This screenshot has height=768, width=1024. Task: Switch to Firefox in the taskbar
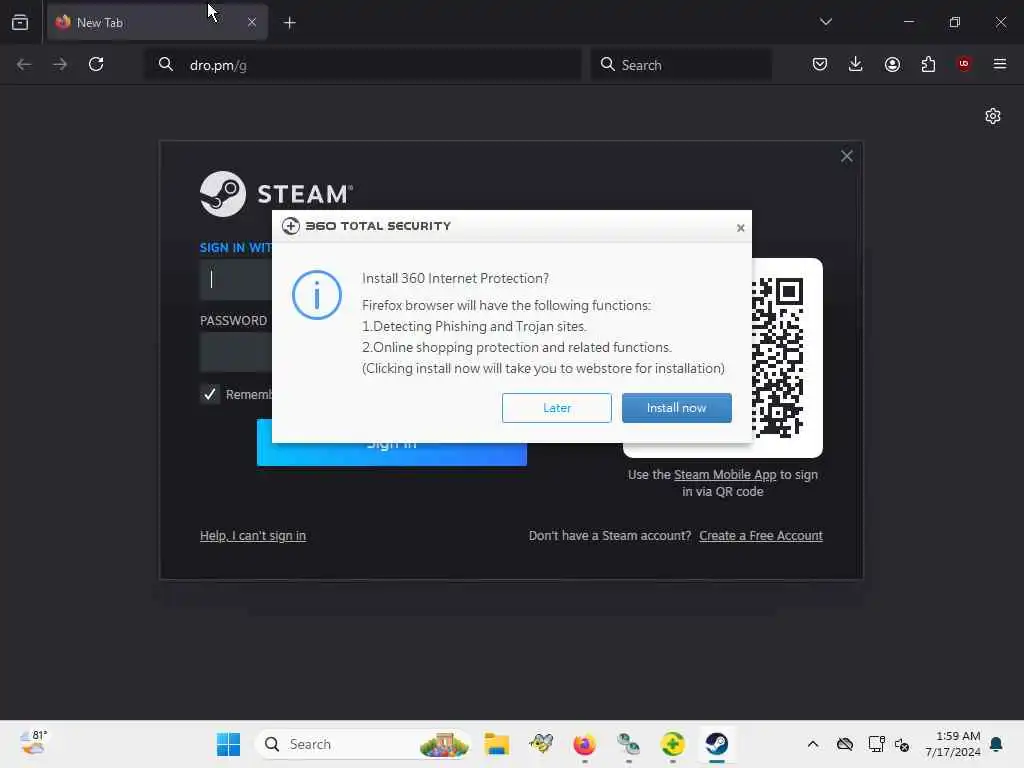[584, 744]
